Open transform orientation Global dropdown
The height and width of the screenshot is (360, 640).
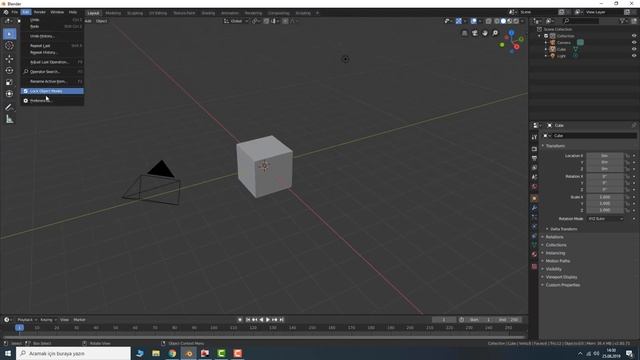(x=236, y=21)
